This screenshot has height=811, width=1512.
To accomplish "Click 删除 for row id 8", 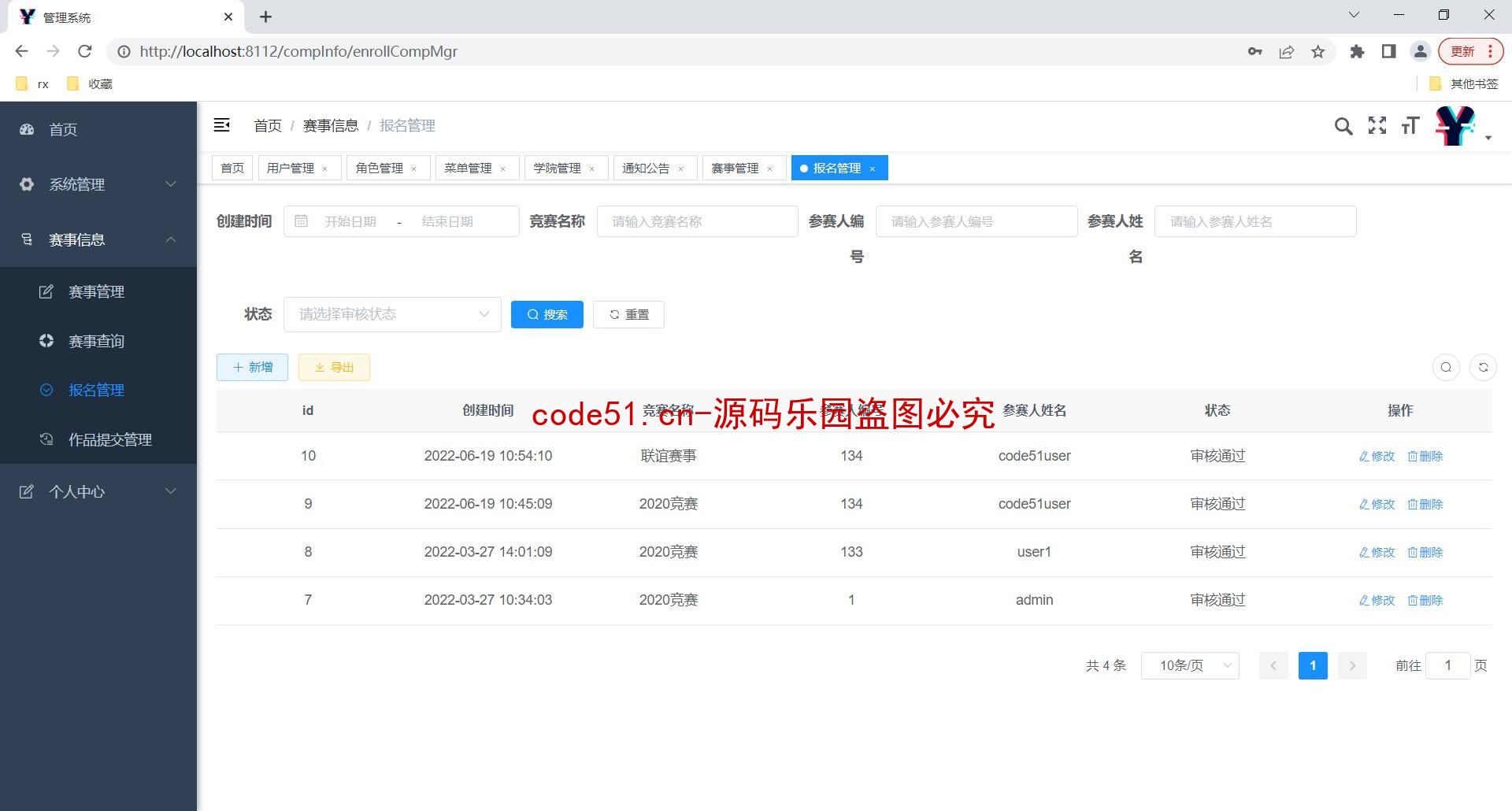I will (1425, 552).
